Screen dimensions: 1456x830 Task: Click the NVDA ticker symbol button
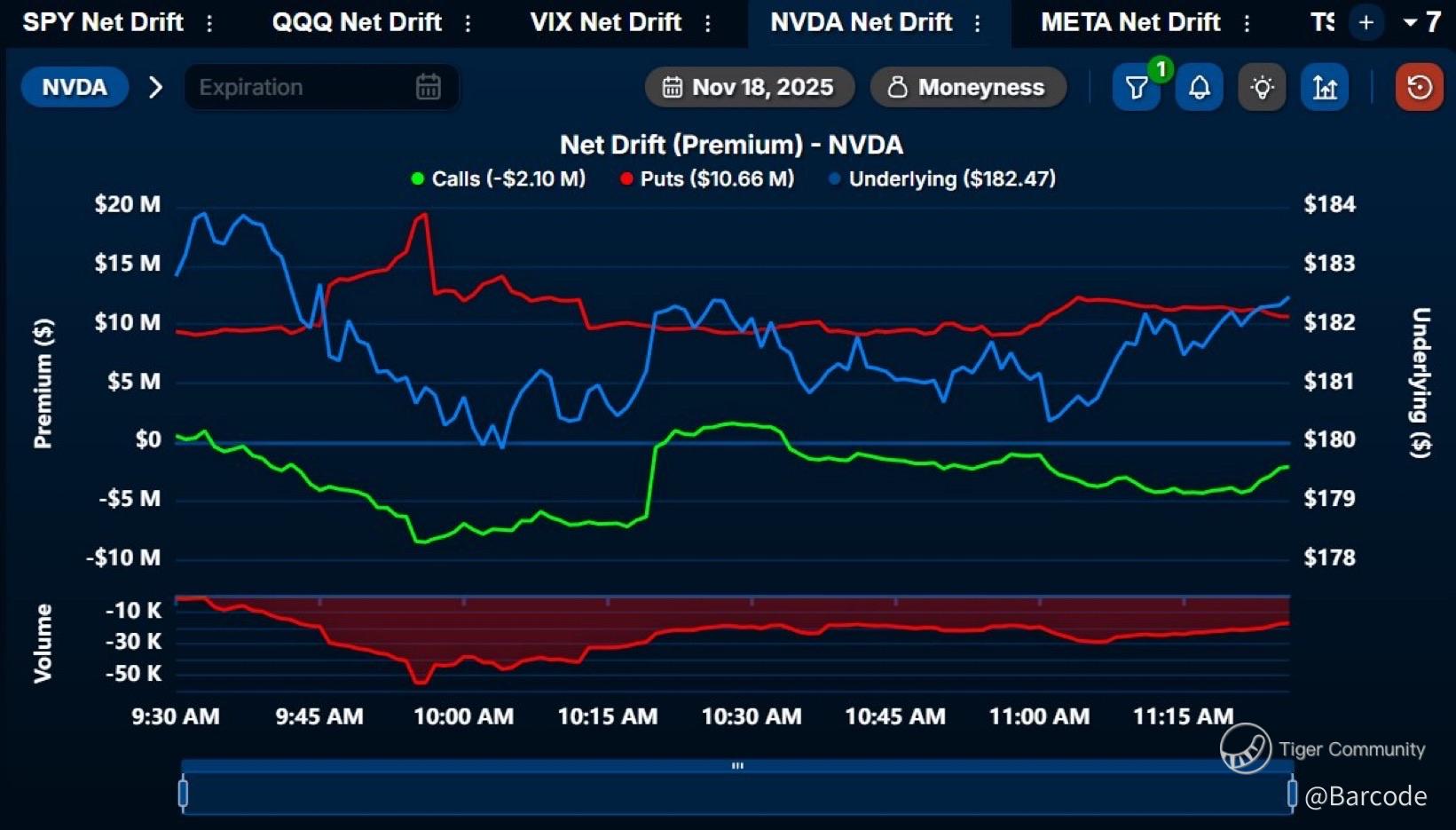[x=75, y=87]
